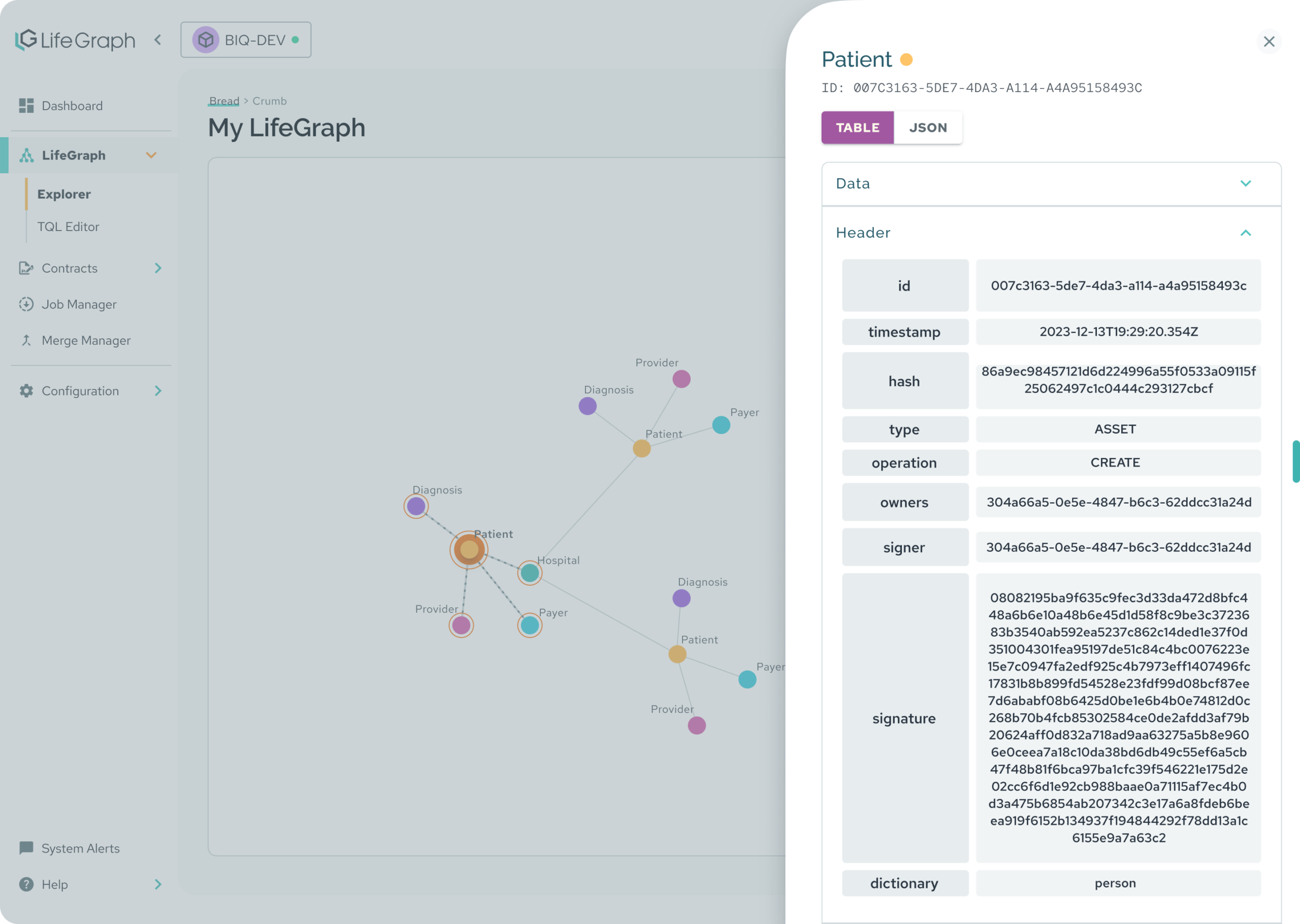Expand the Contracts submenu arrow

[x=158, y=268]
